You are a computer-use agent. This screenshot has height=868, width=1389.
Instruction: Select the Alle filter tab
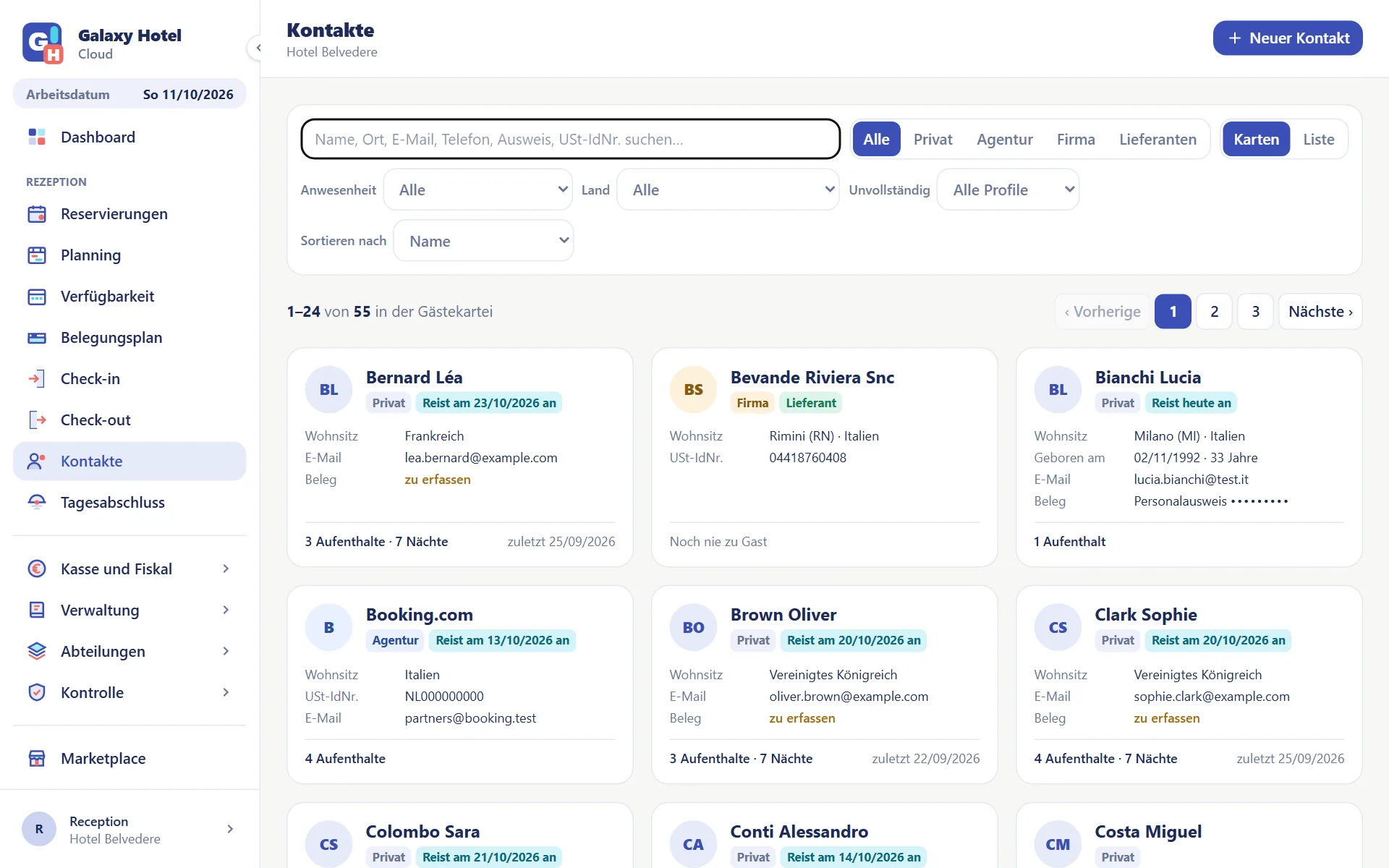click(x=876, y=139)
